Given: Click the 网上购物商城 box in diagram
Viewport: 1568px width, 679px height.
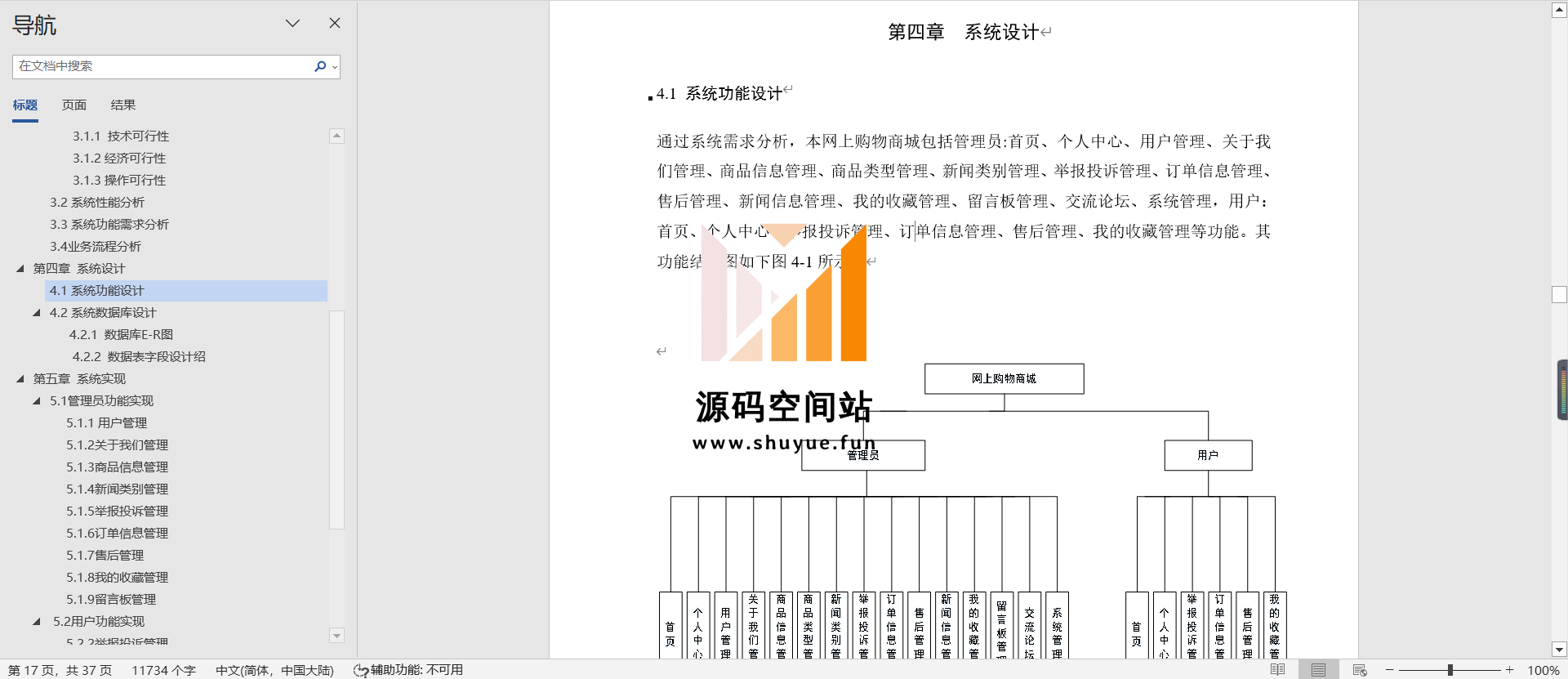Looking at the screenshot, I should tap(1004, 378).
